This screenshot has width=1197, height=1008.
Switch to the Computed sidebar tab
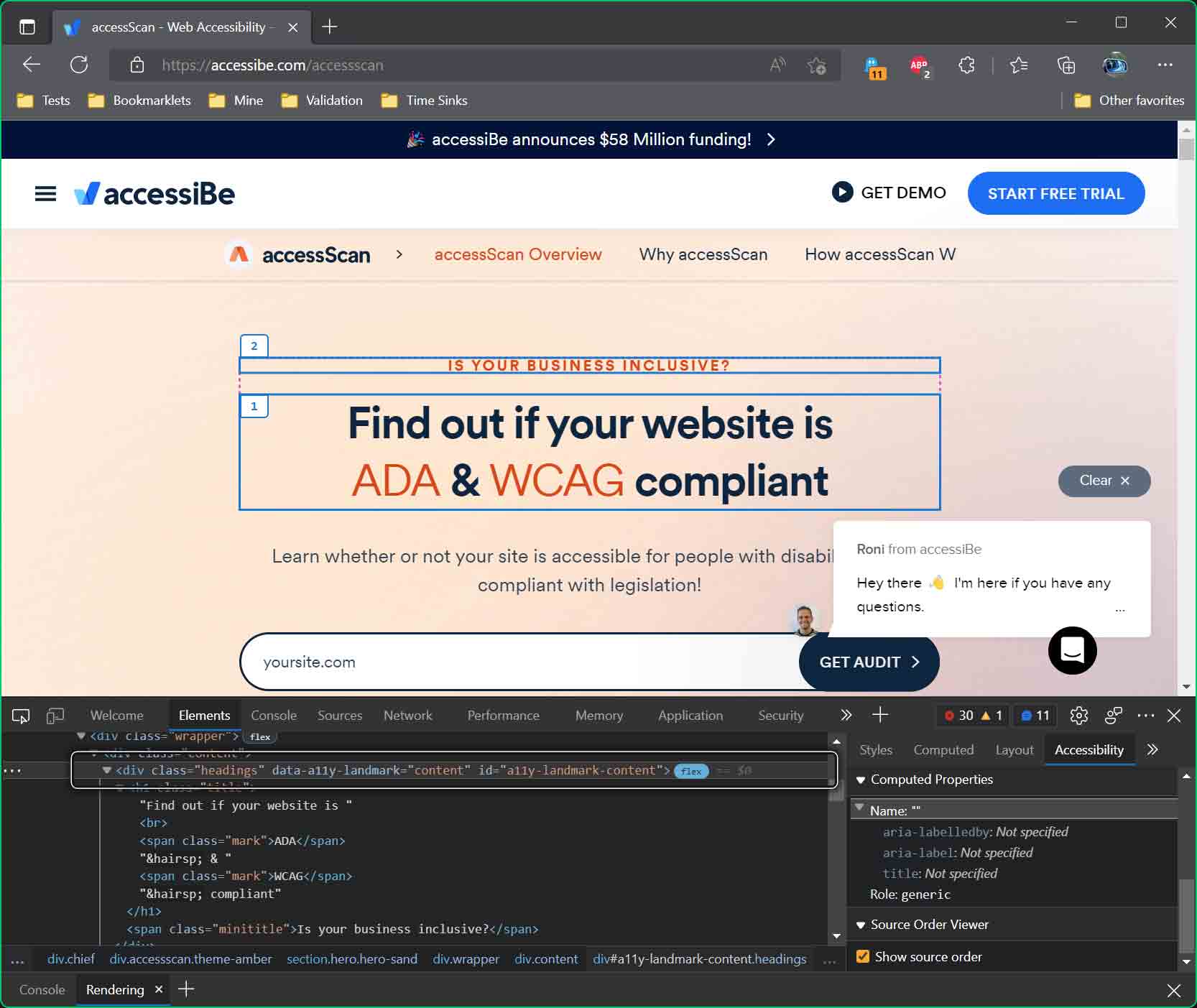click(943, 750)
